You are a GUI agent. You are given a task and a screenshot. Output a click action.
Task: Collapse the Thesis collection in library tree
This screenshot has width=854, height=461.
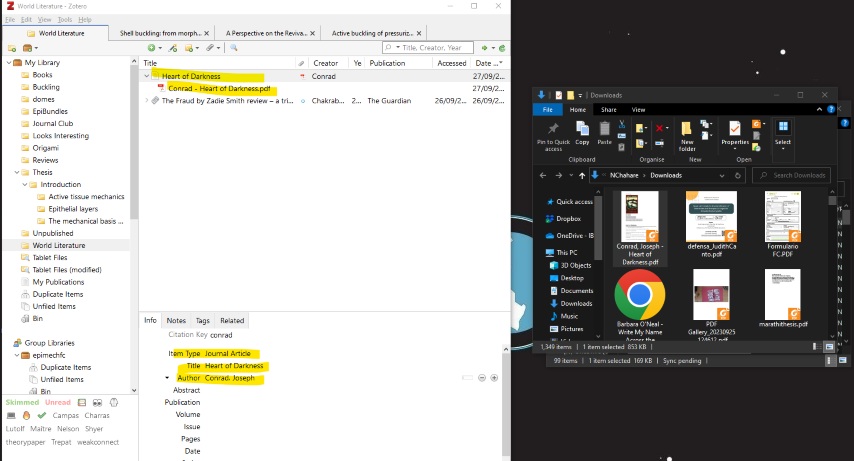pos(18,172)
